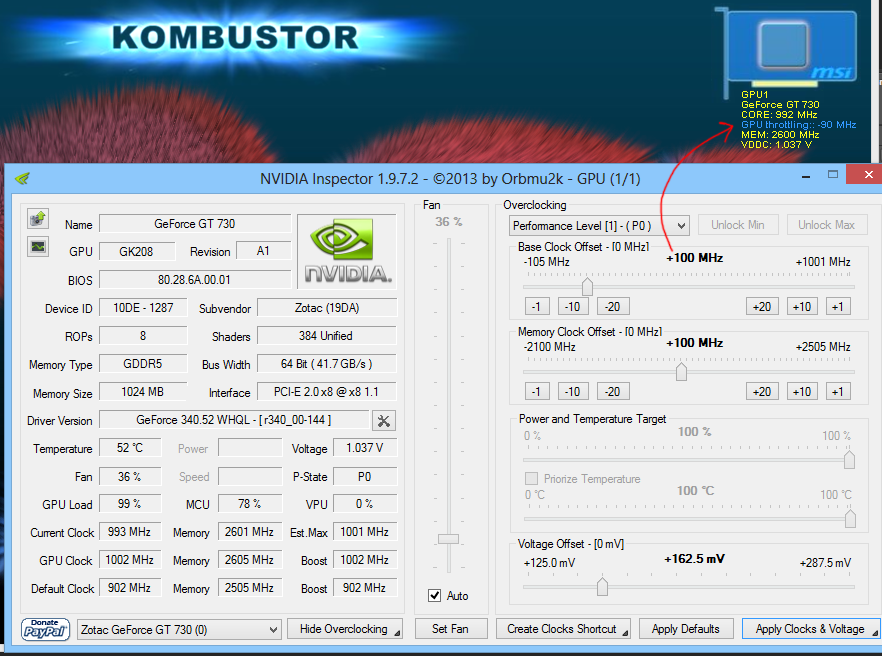This screenshot has width=882, height=656.
Task: Open the Create Clocks Shortcut menu button
Action: 562,628
